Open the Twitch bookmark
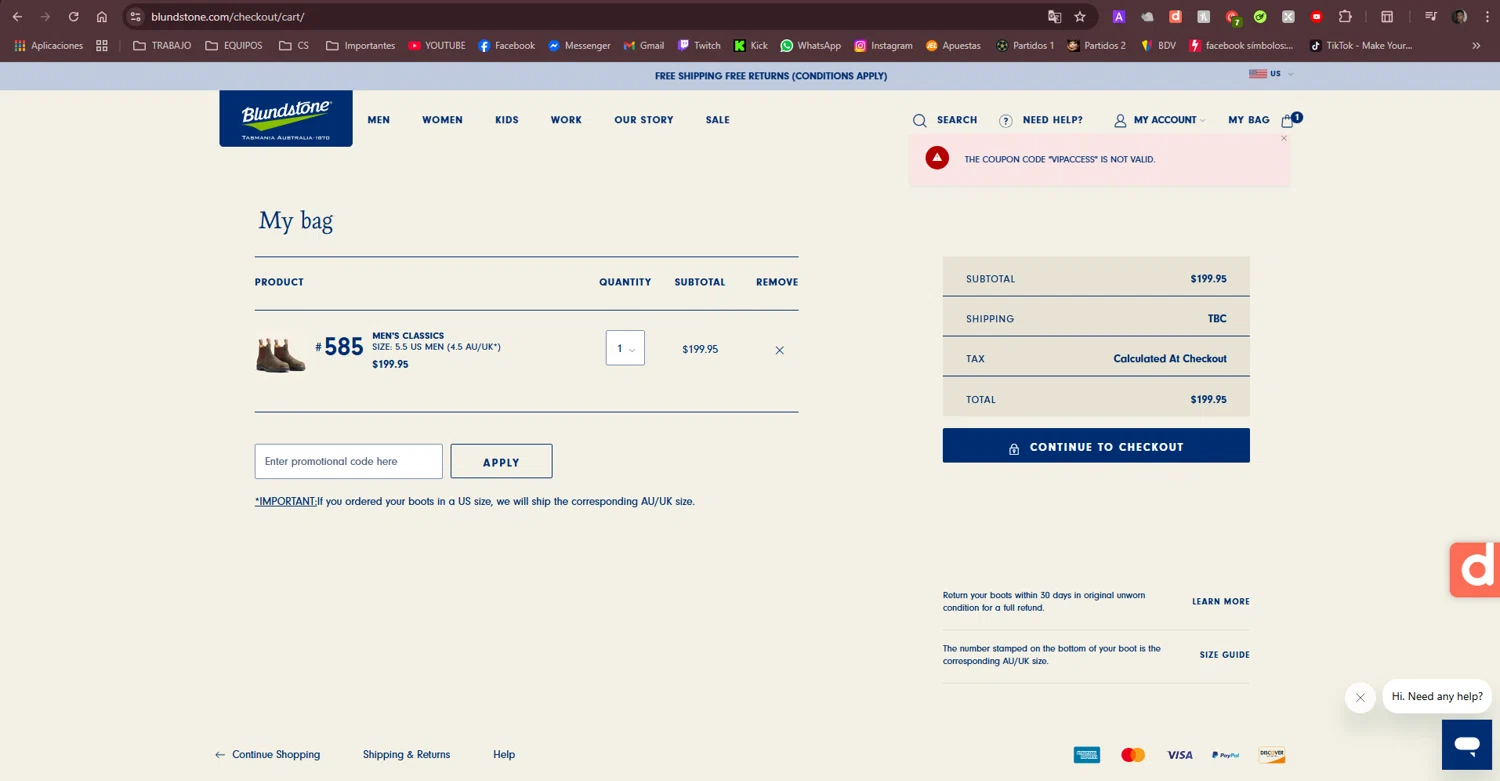Screen dimensions: 1500x781 point(699,45)
